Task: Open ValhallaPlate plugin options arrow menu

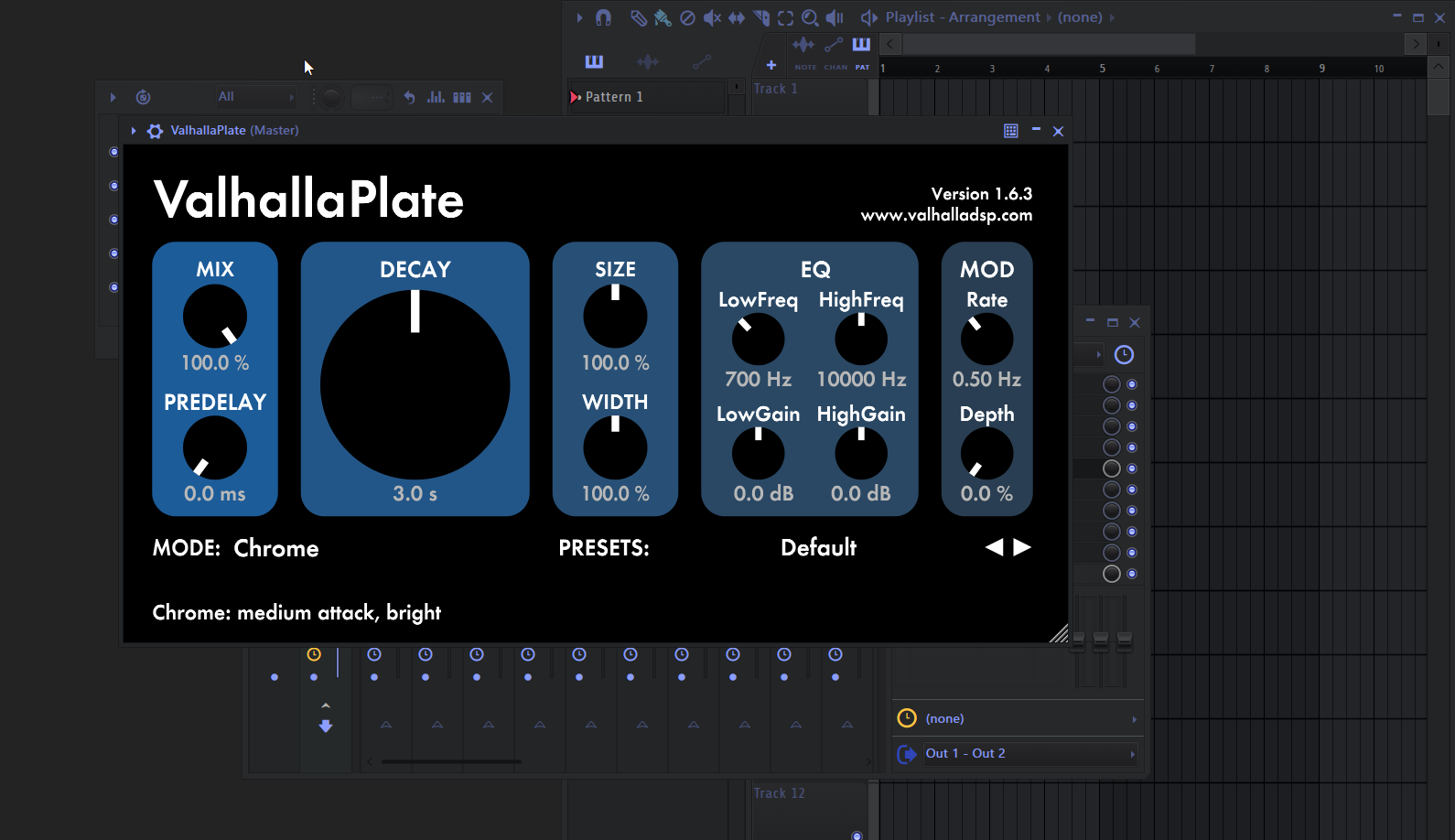Action: pyautogui.click(x=134, y=131)
